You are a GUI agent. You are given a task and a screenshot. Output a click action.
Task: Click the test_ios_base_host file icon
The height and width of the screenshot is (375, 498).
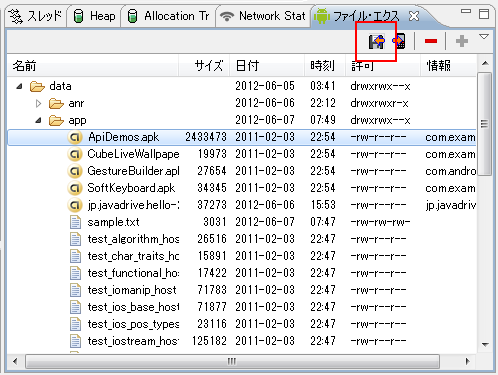pyautogui.click(x=75, y=307)
